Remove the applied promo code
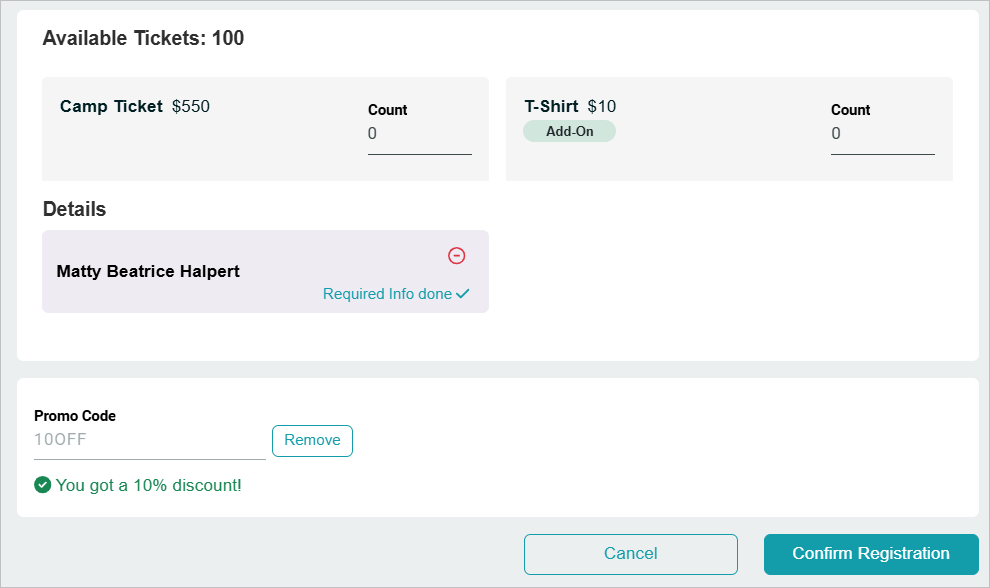Image resolution: width=990 pixels, height=588 pixels. pos(312,440)
